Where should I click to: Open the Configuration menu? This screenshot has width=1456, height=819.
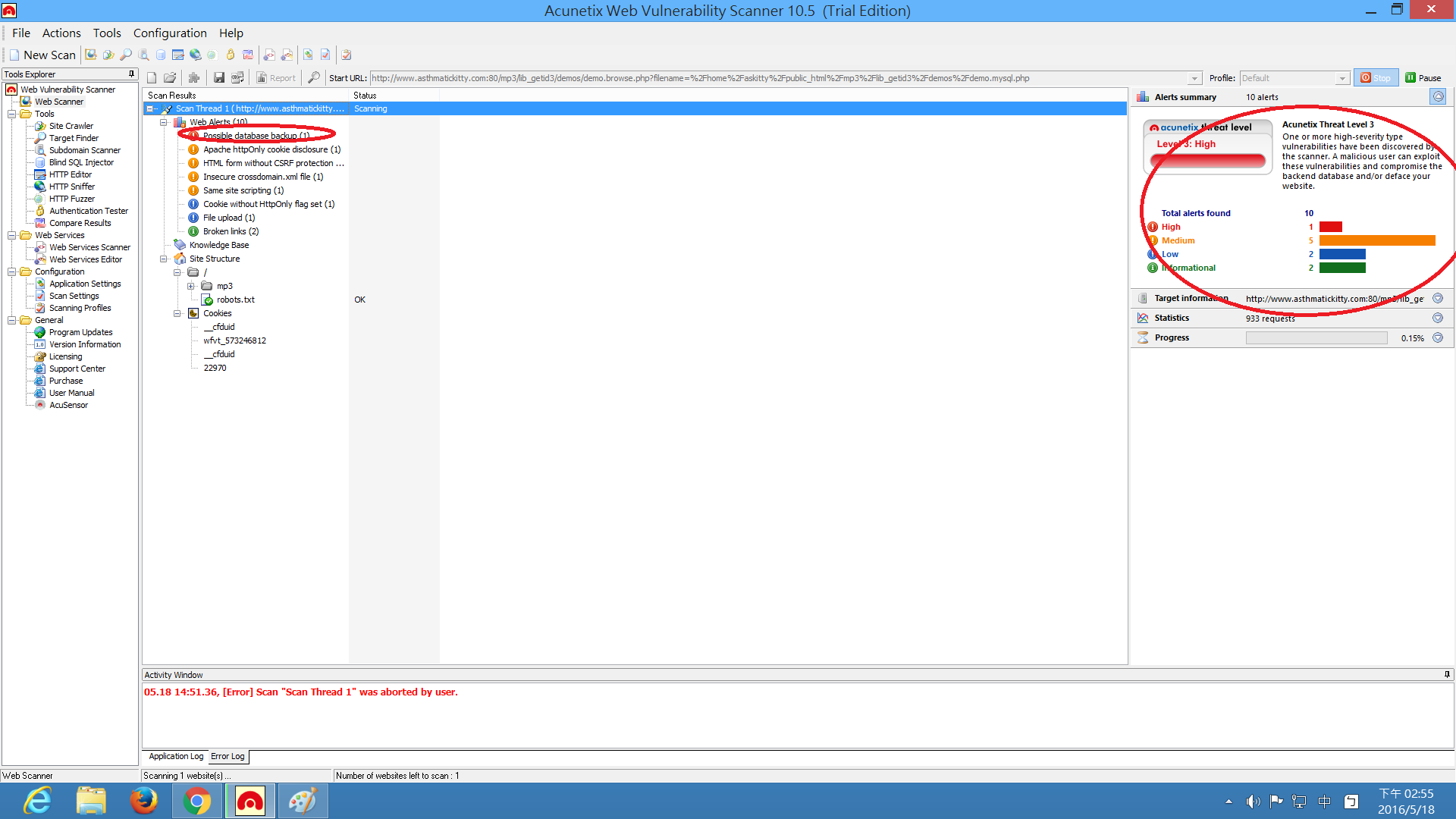pos(170,33)
